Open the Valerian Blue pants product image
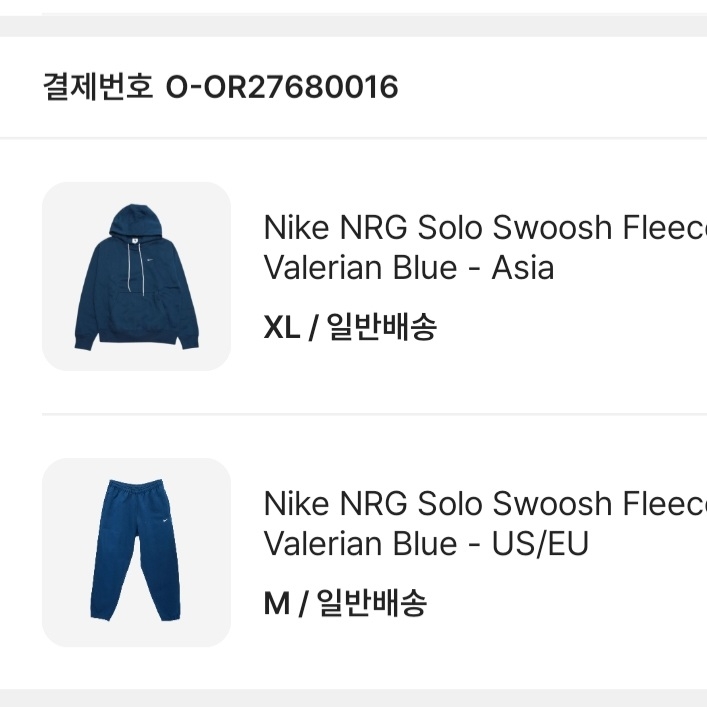This screenshot has height=707, width=707. tap(136, 552)
